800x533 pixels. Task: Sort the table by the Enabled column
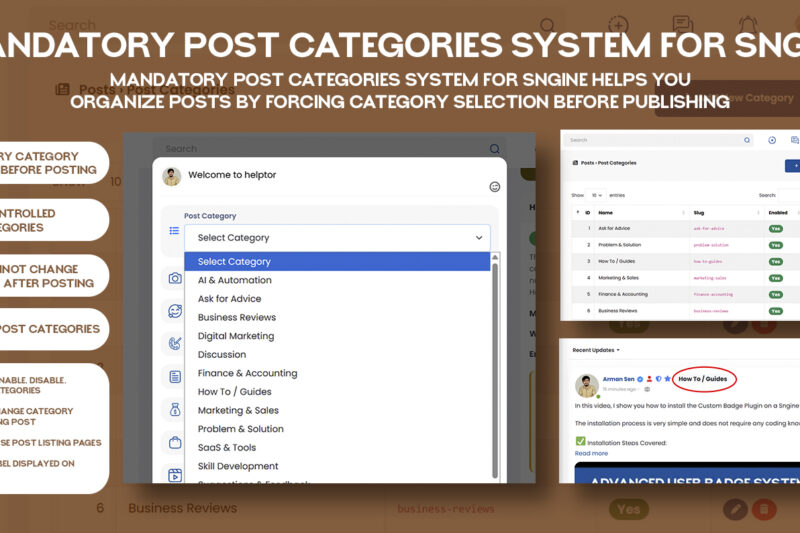779,213
